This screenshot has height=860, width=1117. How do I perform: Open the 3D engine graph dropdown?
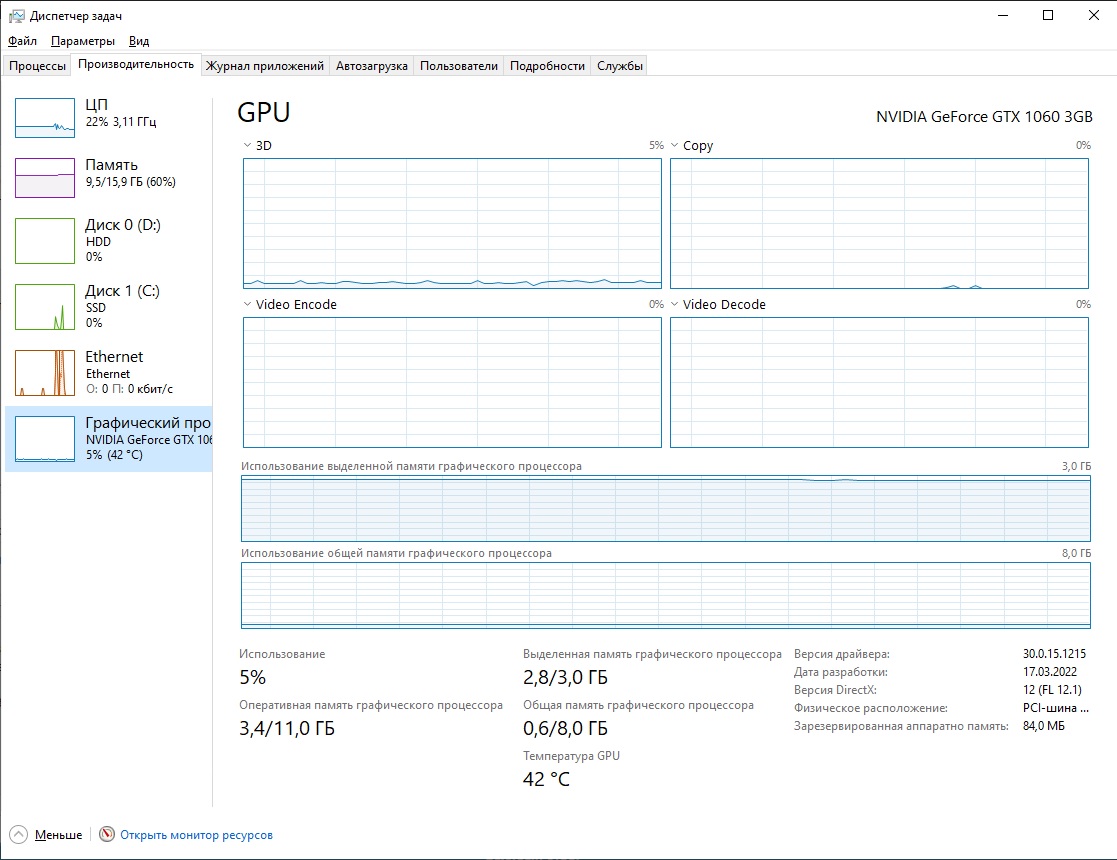point(248,146)
